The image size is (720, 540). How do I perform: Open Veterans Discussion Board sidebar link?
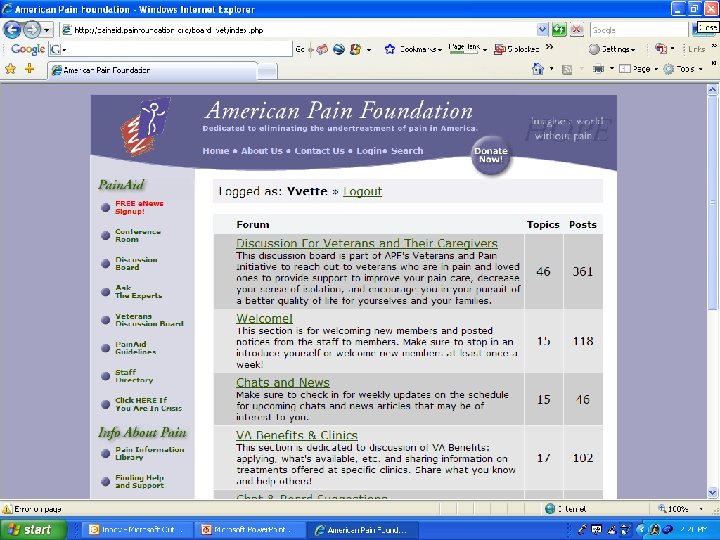[x=149, y=320]
